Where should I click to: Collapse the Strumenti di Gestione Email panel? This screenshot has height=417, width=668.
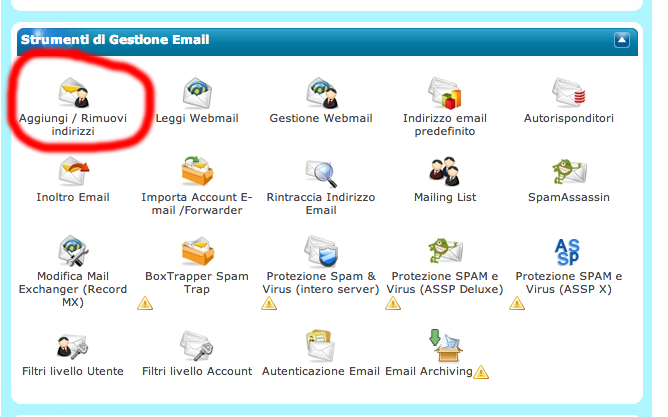point(622,41)
